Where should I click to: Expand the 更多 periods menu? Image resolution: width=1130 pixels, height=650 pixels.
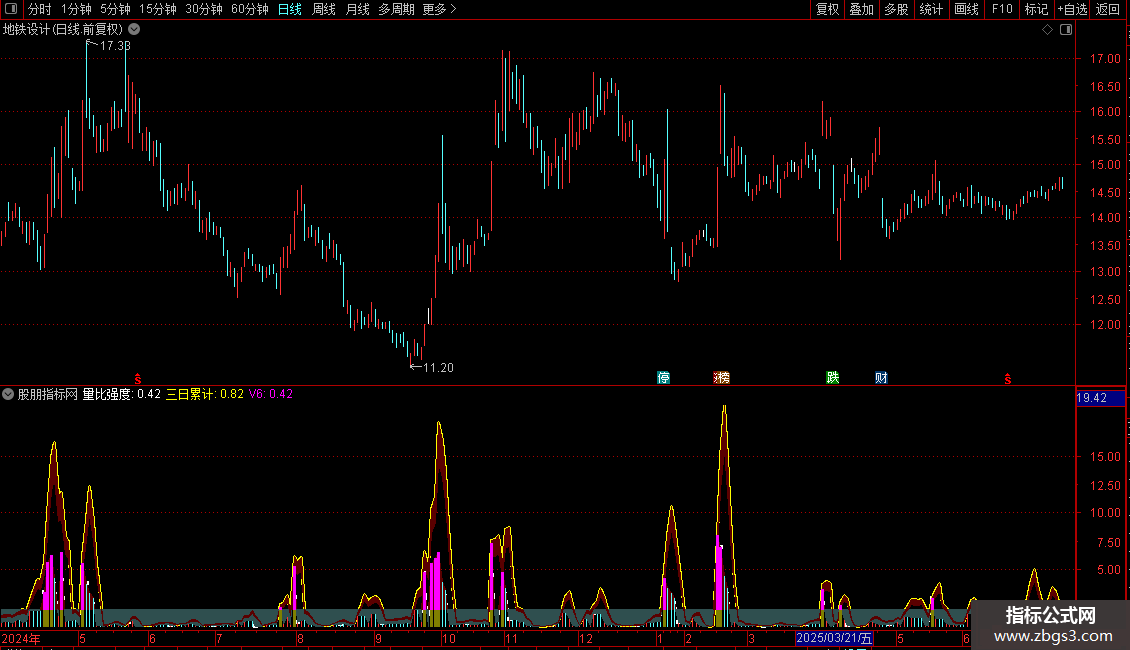point(439,9)
